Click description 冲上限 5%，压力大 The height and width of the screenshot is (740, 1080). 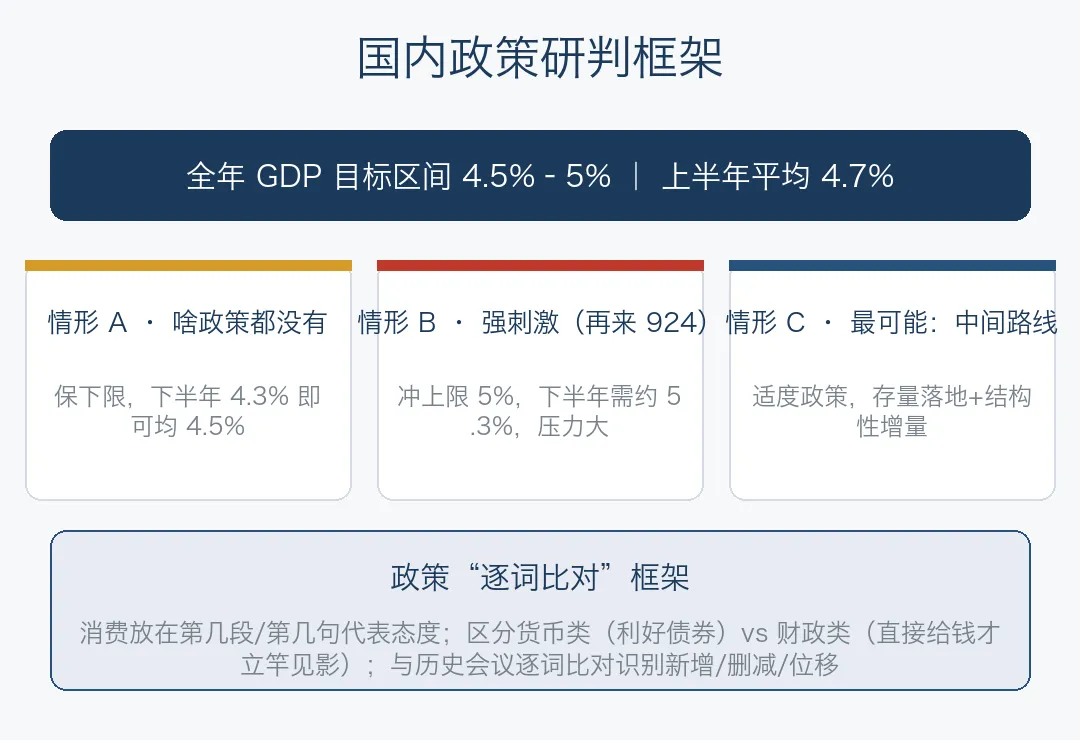pos(540,411)
